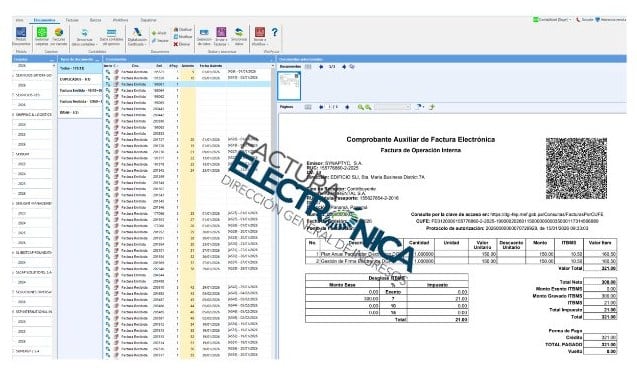The image size is (637, 371).
Task: Open the Digitalización Certificada tool
Action: 137,36
